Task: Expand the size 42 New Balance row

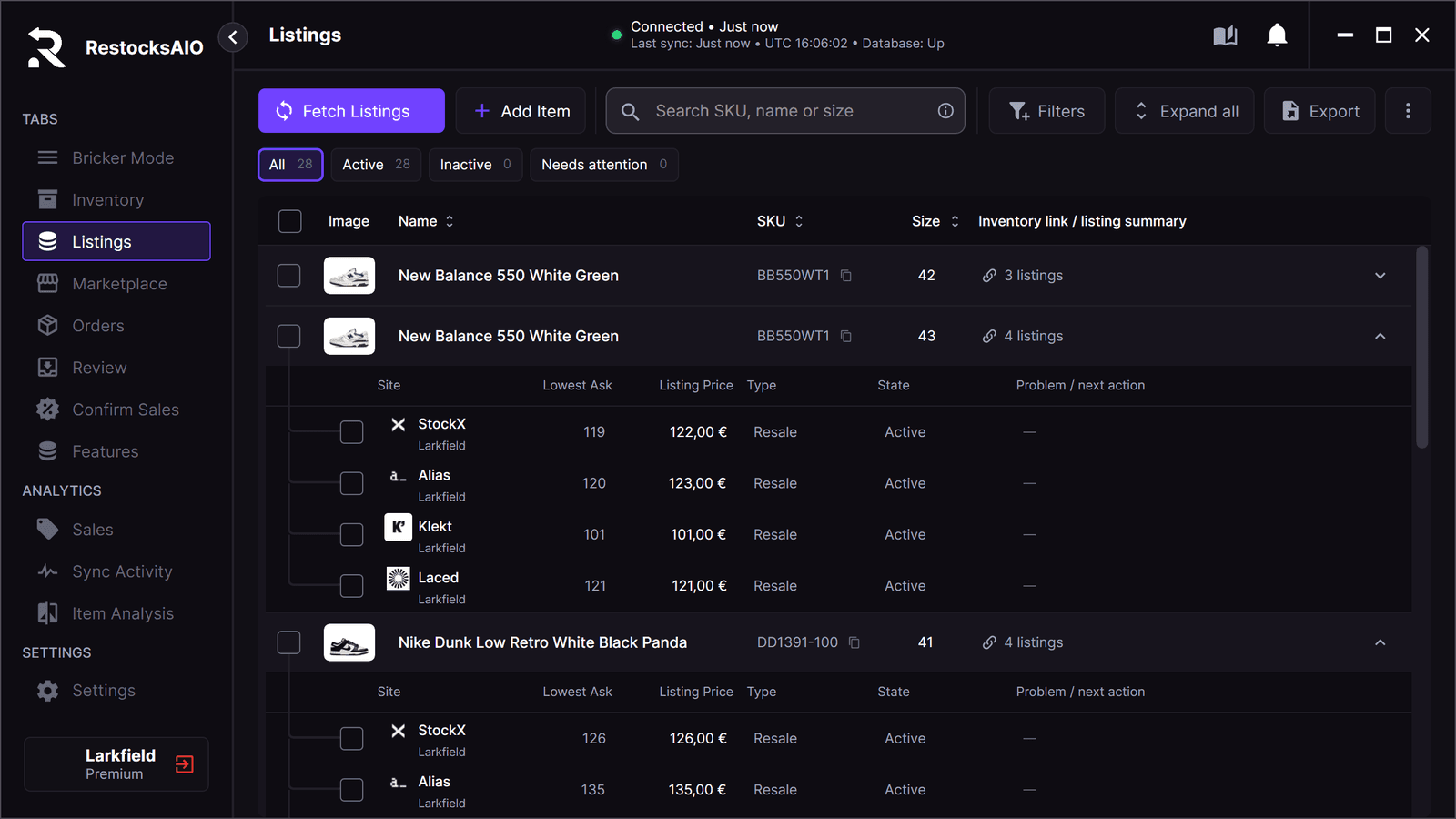Action: [1380, 276]
